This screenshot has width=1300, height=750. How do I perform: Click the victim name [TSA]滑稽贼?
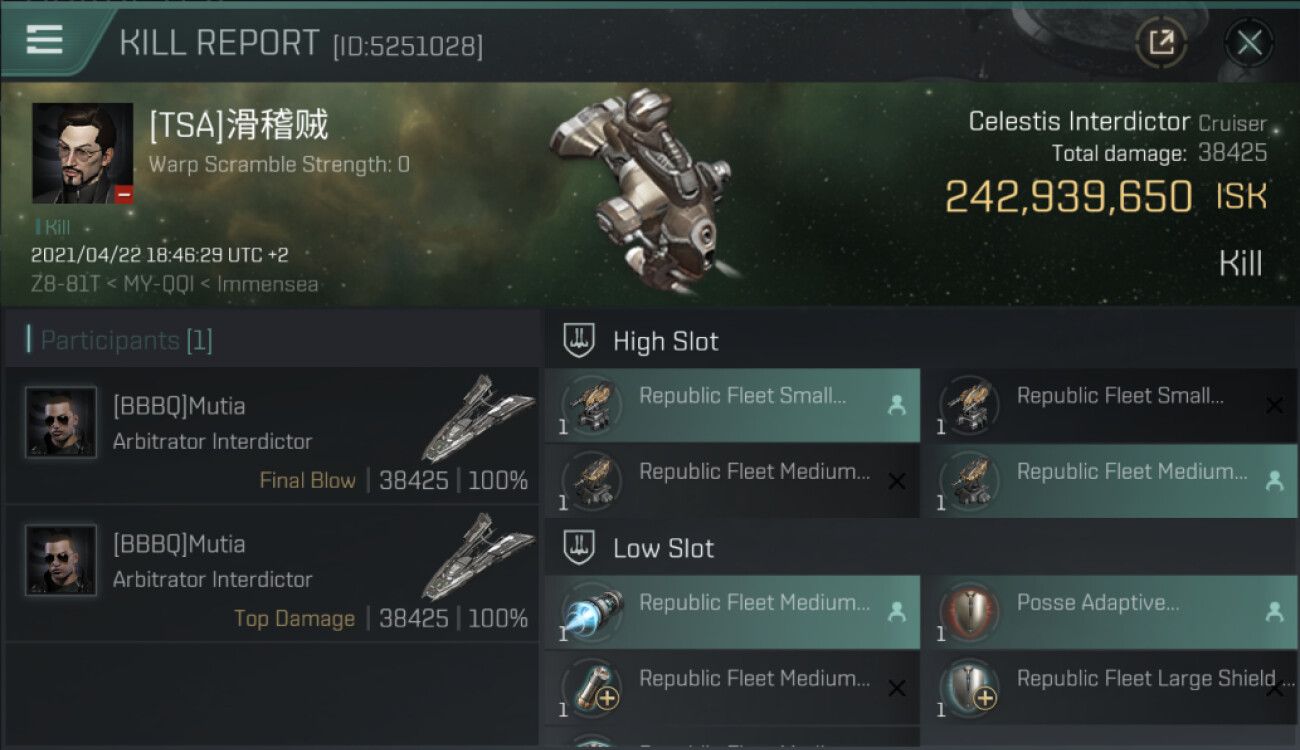pos(238,125)
